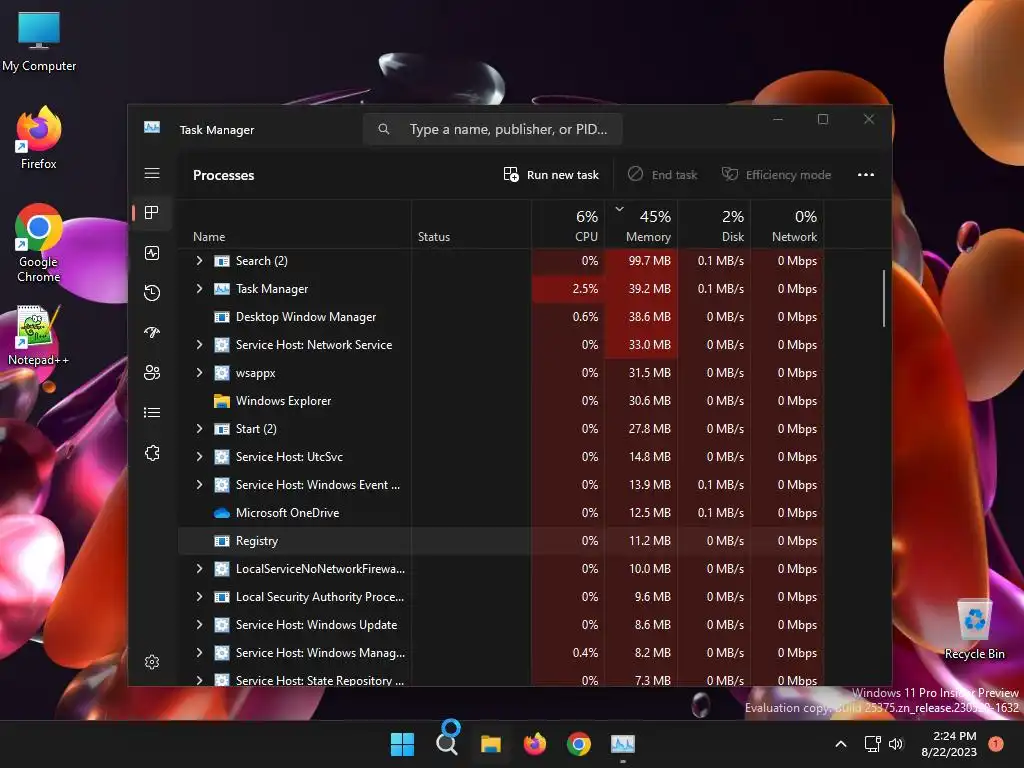Sort processes by CPU column header
The width and height of the screenshot is (1024, 768).
point(568,224)
